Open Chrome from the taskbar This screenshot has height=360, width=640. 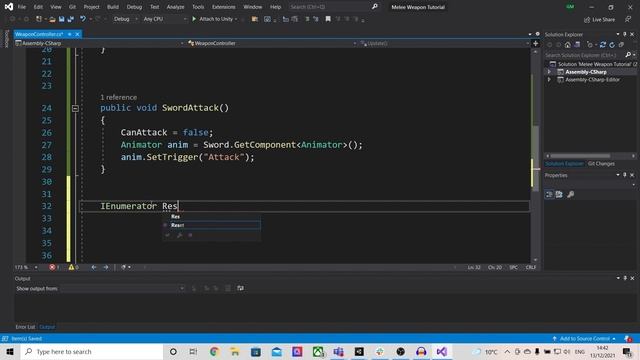click(214, 351)
